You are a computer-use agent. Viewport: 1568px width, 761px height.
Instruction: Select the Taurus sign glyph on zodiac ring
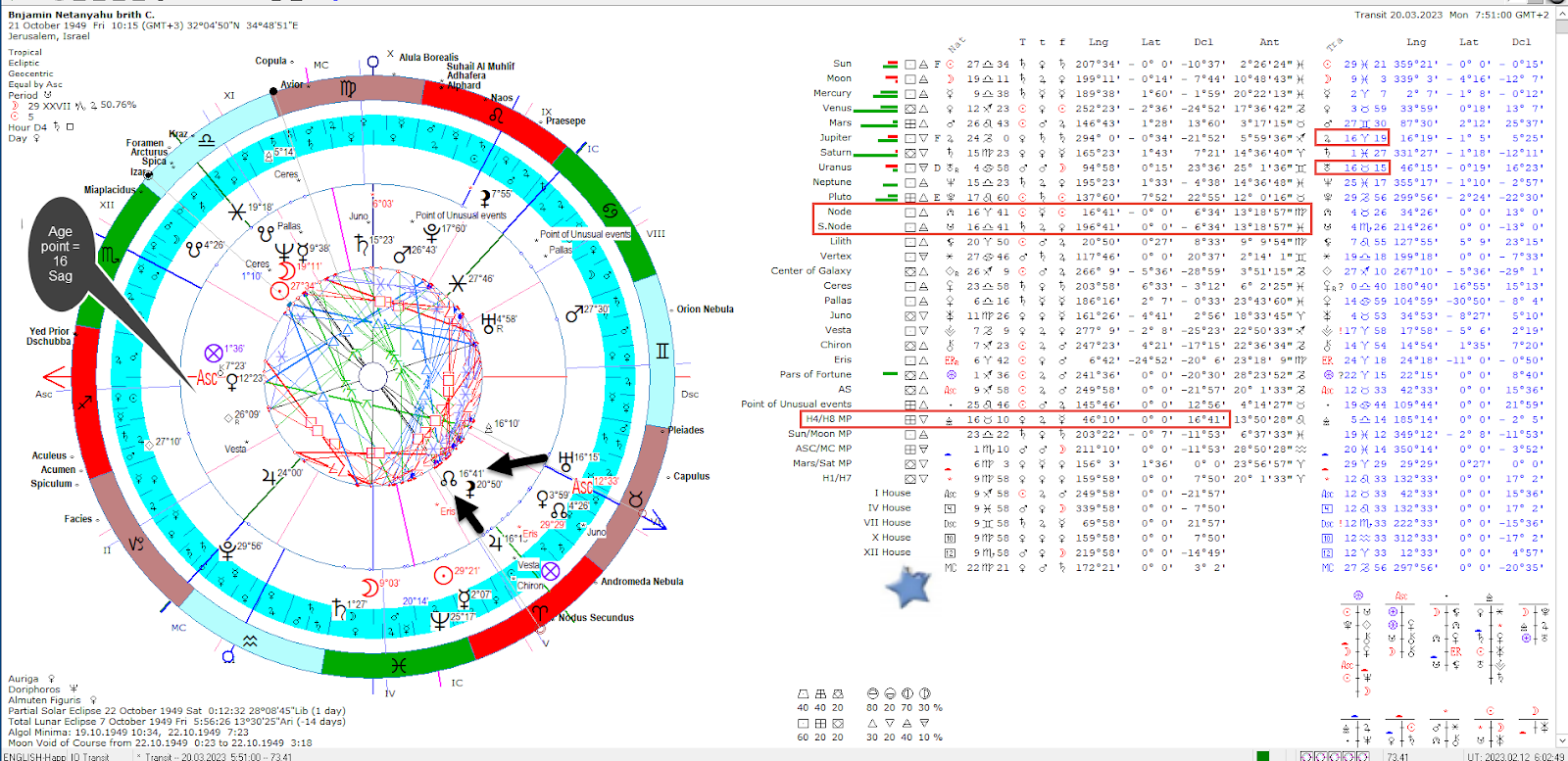click(635, 500)
